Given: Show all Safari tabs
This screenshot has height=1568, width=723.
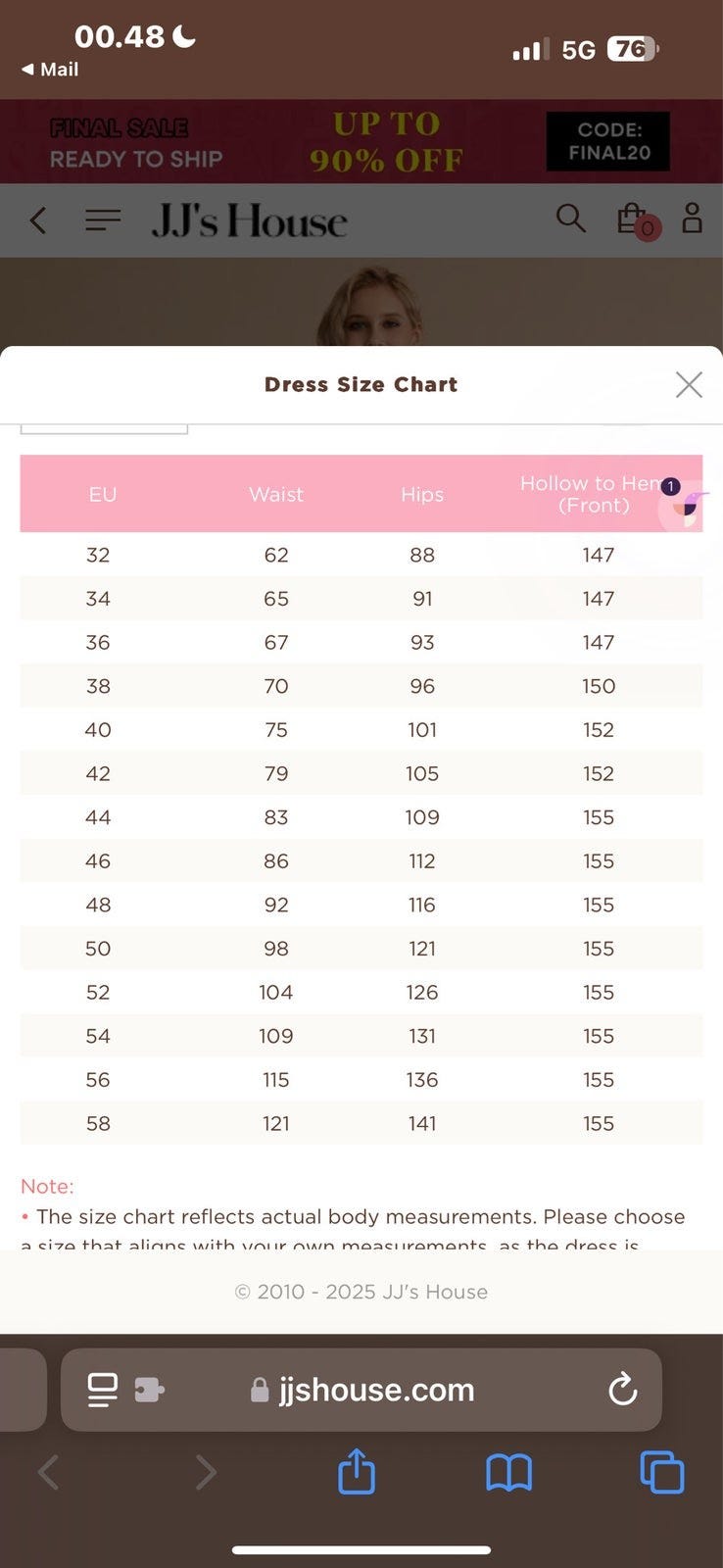Looking at the screenshot, I should click(661, 1472).
